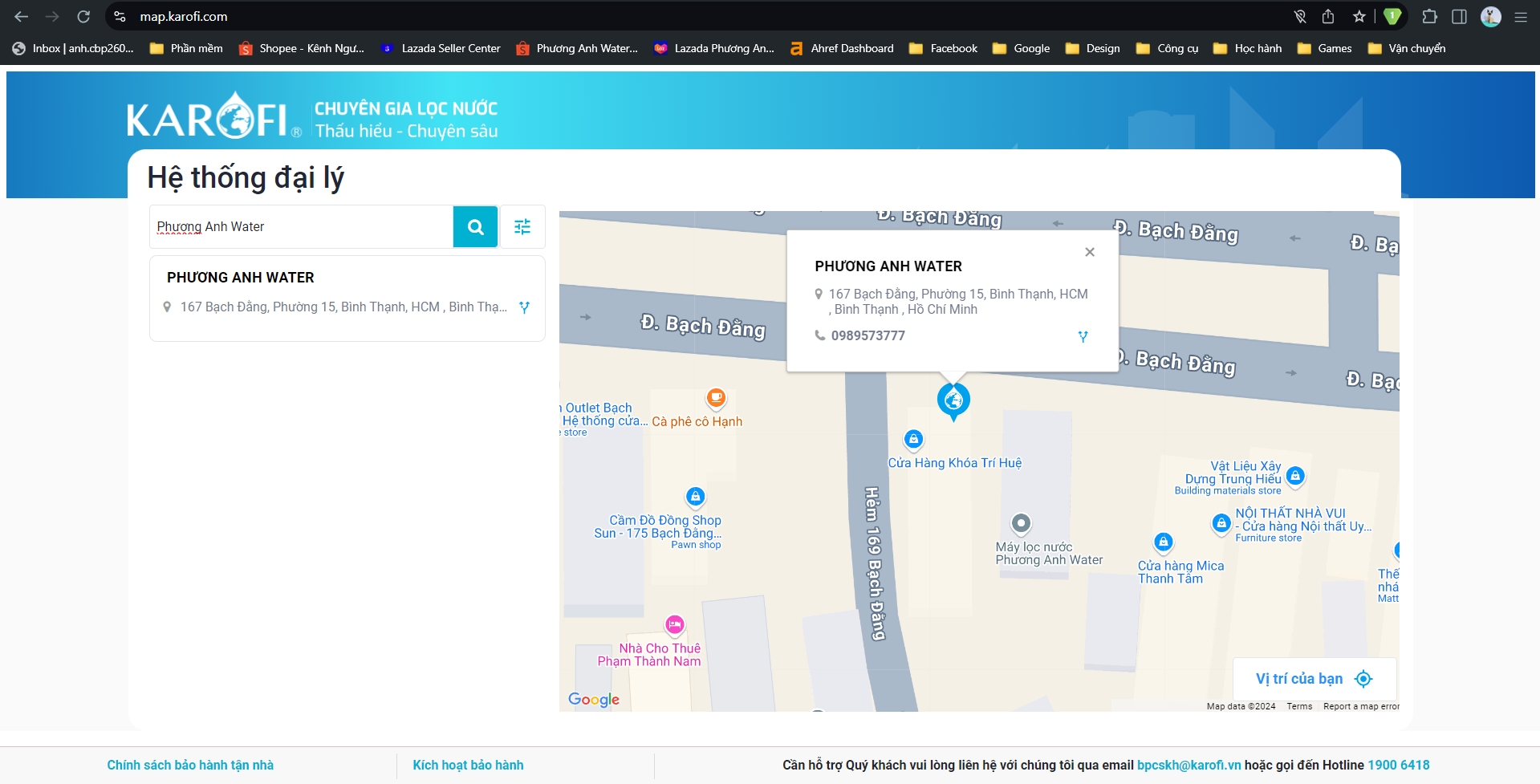Open the Vận chuyển bookmark folder
Viewport: 1540px width, 784px height.
(1407, 48)
